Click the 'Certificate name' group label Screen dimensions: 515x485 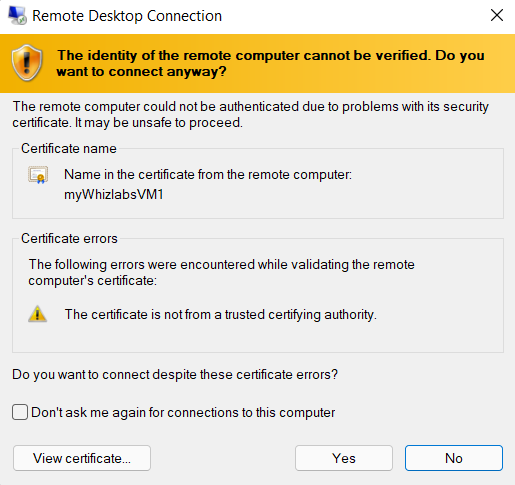pyautogui.click(x=69, y=148)
